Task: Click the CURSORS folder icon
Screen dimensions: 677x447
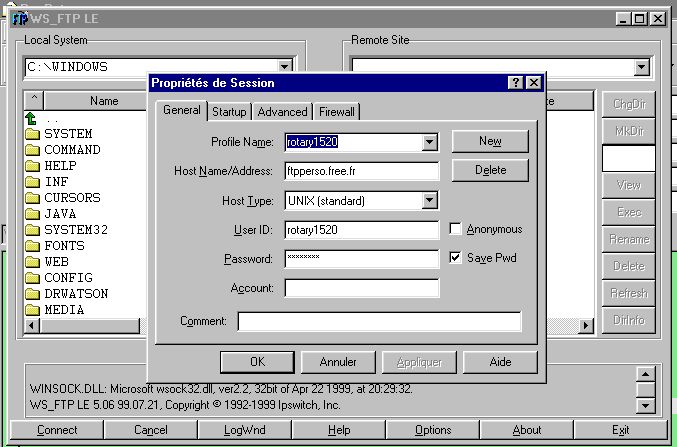Action: click(x=32, y=198)
